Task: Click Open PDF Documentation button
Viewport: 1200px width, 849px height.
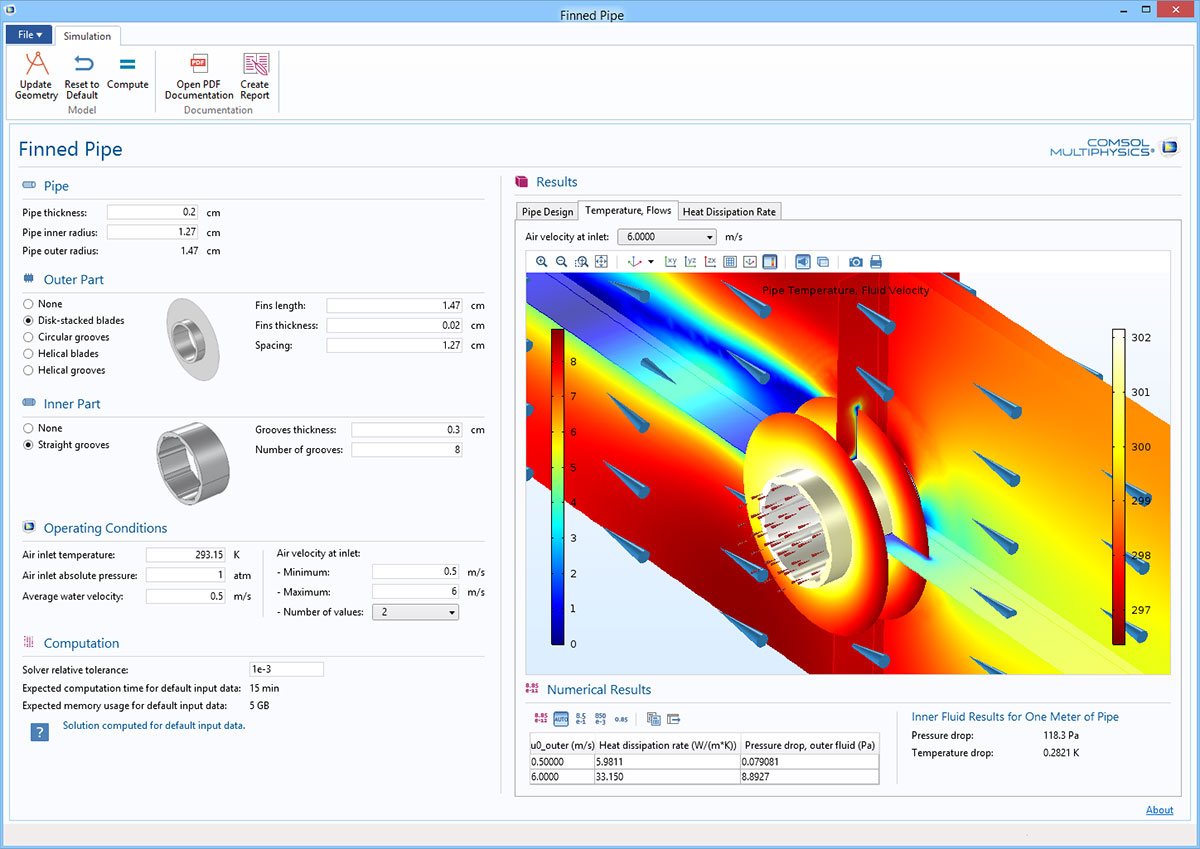Action: pyautogui.click(x=199, y=76)
